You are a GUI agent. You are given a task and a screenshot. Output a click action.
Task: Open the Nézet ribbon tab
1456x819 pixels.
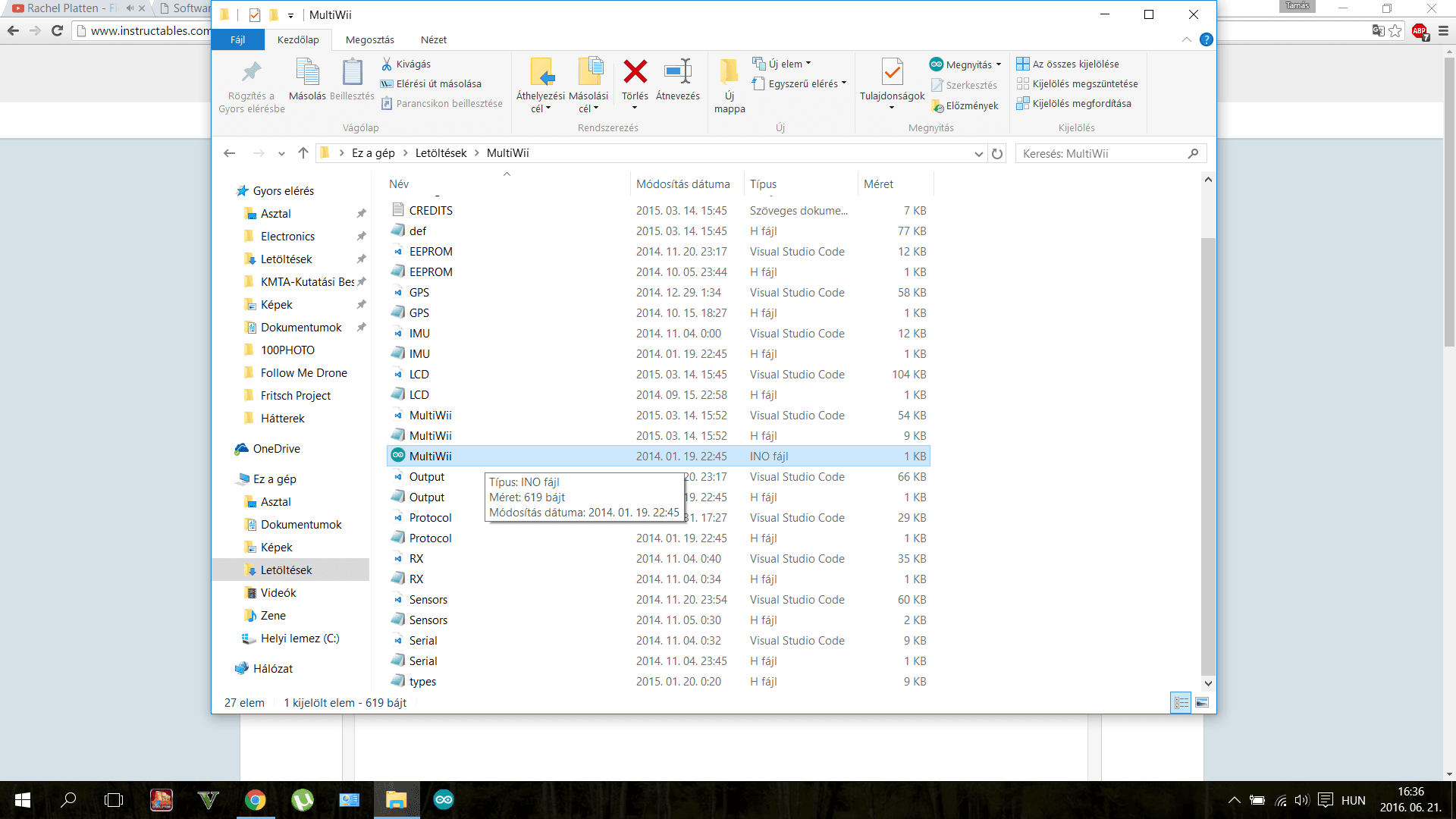click(x=433, y=39)
